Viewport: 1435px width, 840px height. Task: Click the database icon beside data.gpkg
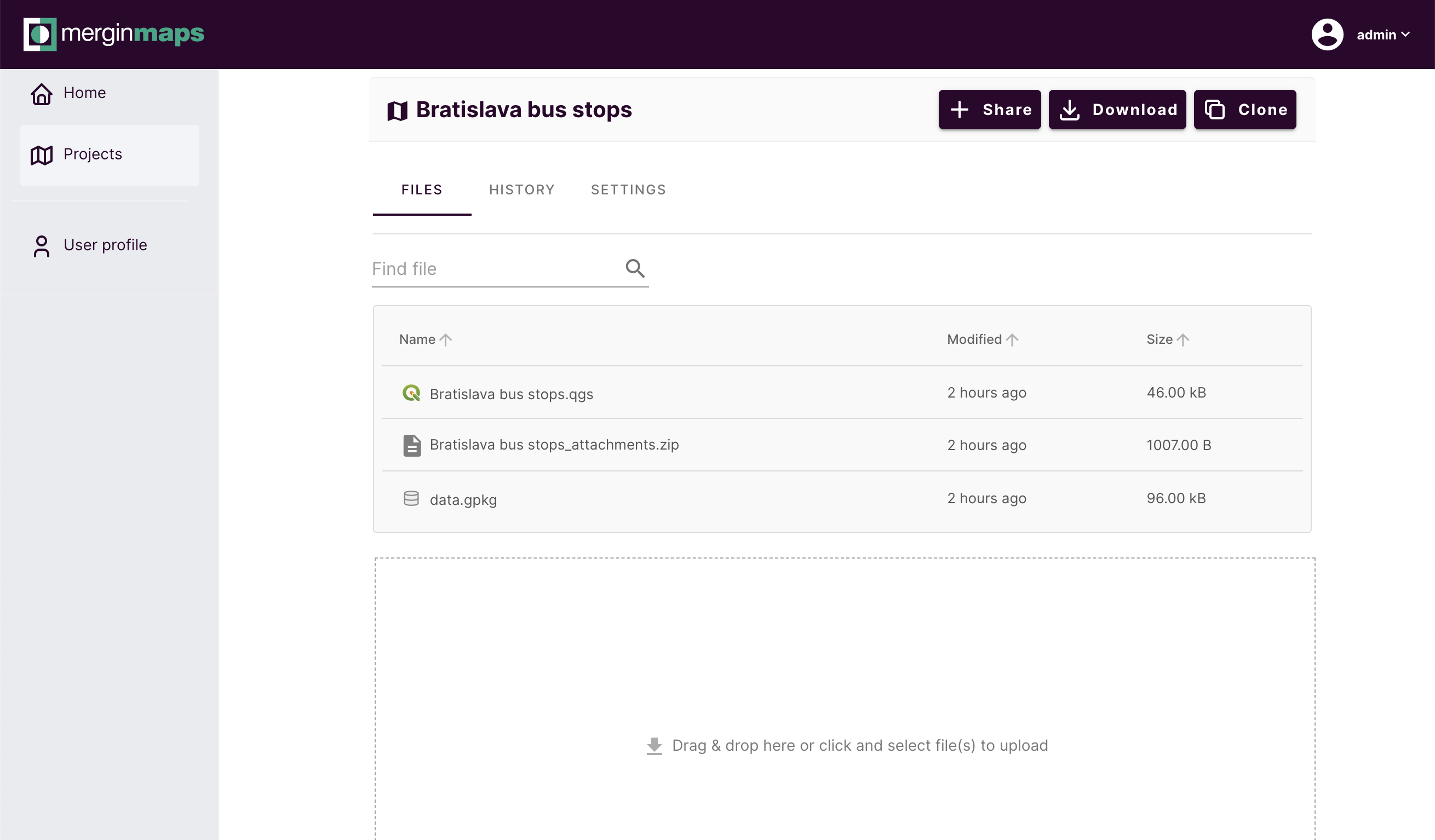click(411, 499)
